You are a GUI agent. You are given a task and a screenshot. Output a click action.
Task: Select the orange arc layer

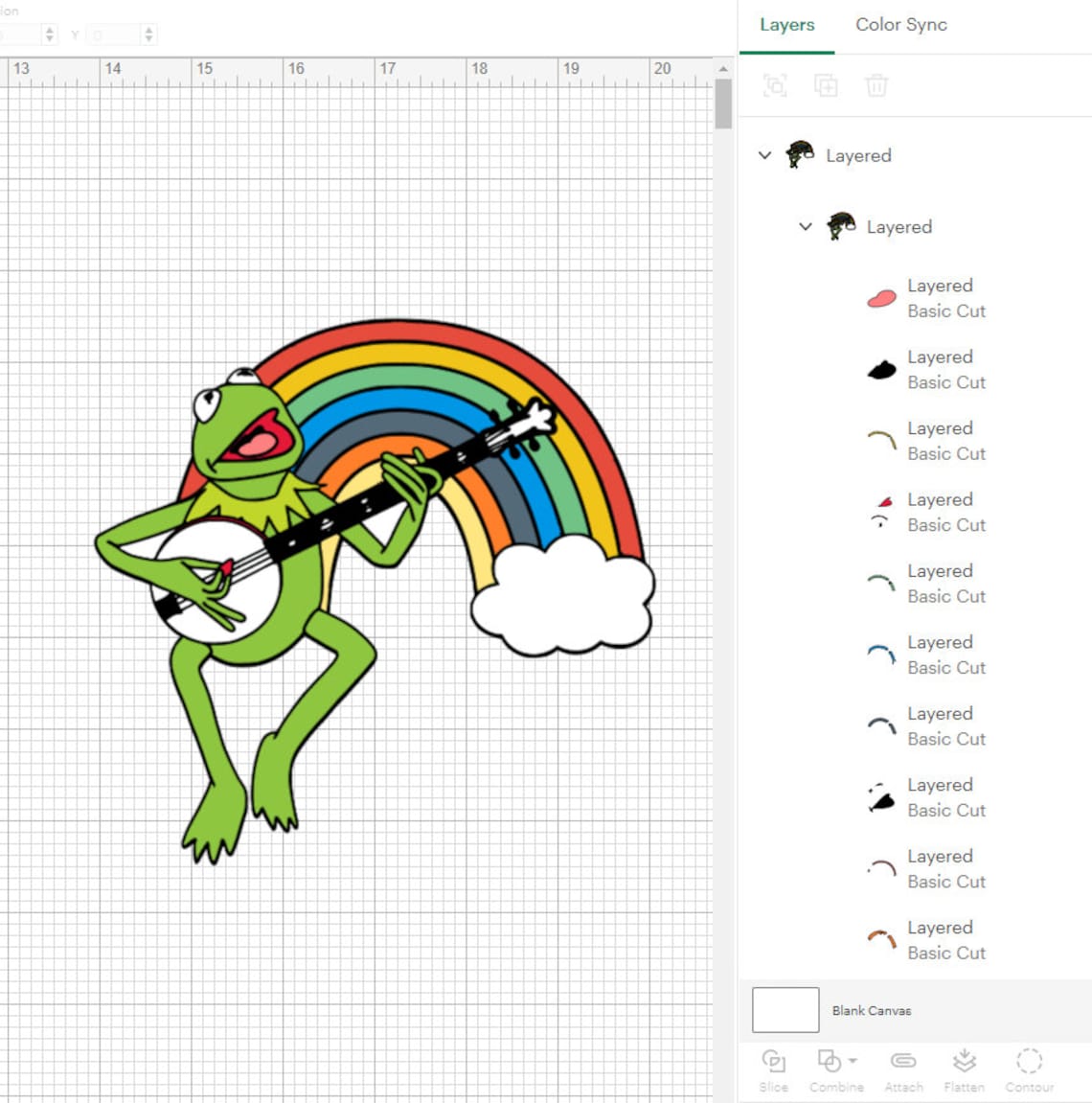click(881, 940)
